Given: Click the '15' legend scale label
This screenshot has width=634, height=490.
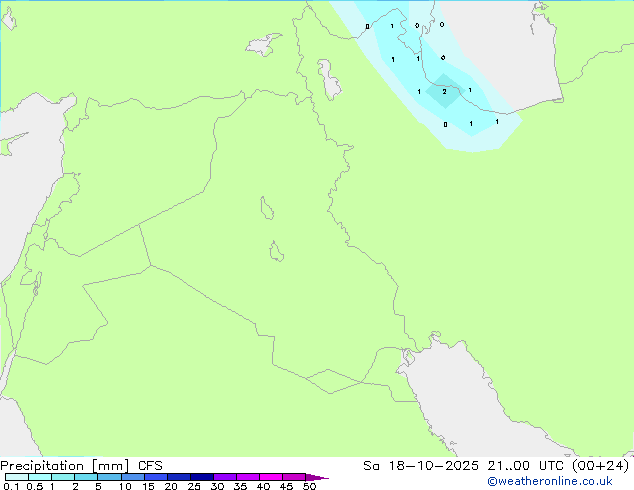Looking at the screenshot, I should [148, 486].
